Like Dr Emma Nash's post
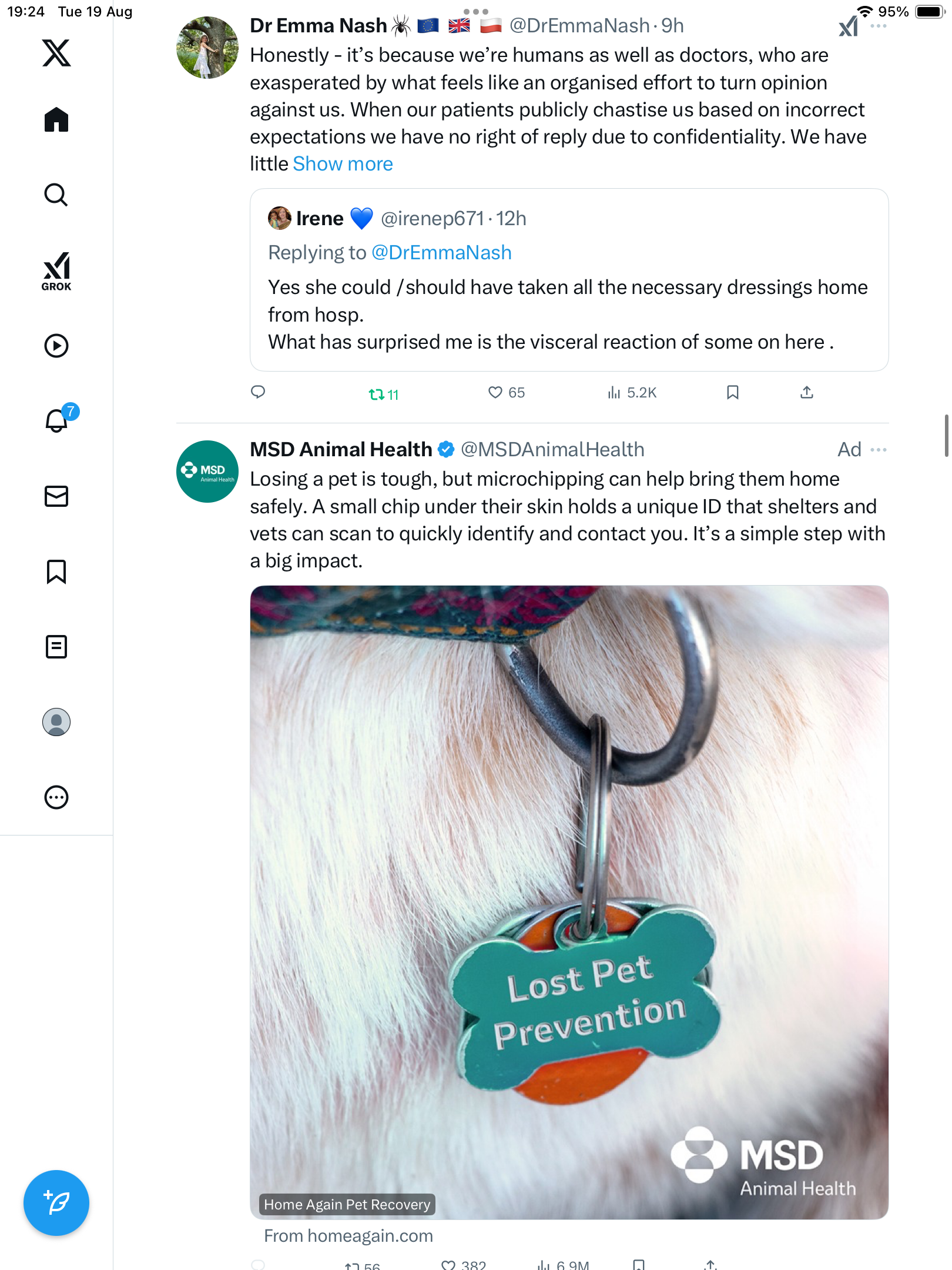 495,392
